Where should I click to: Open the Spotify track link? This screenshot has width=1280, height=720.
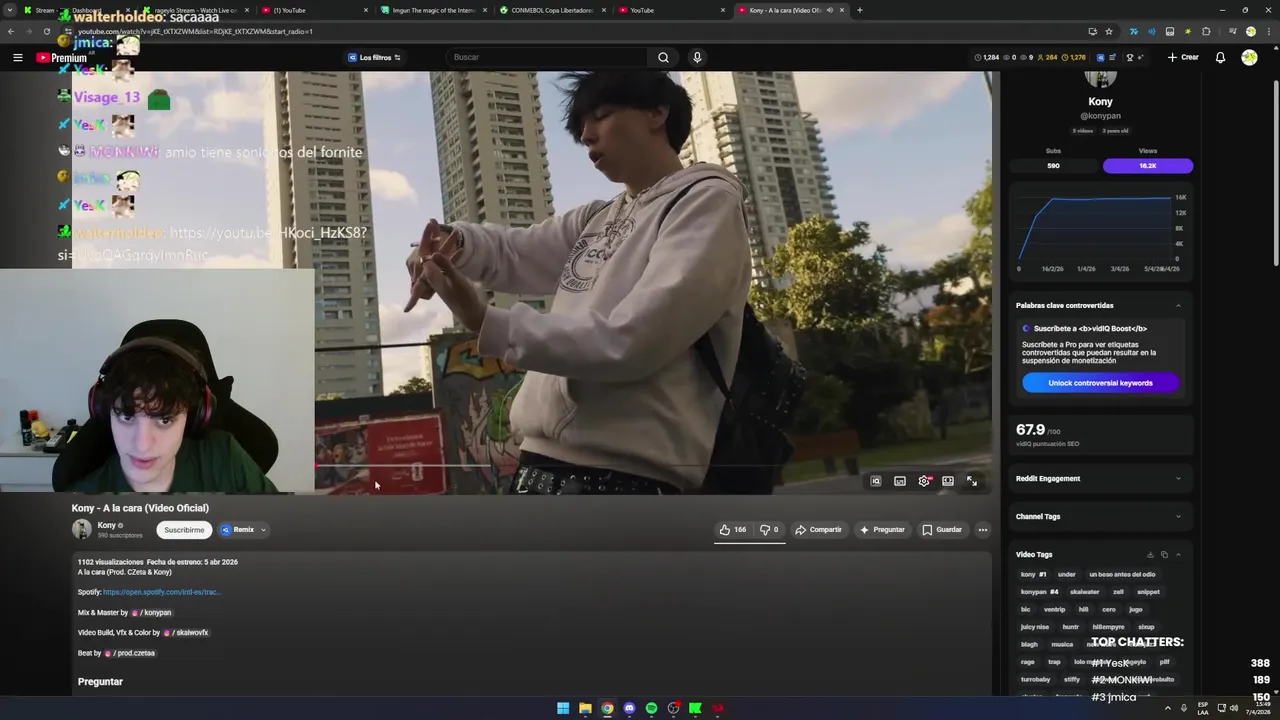pos(161,592)
